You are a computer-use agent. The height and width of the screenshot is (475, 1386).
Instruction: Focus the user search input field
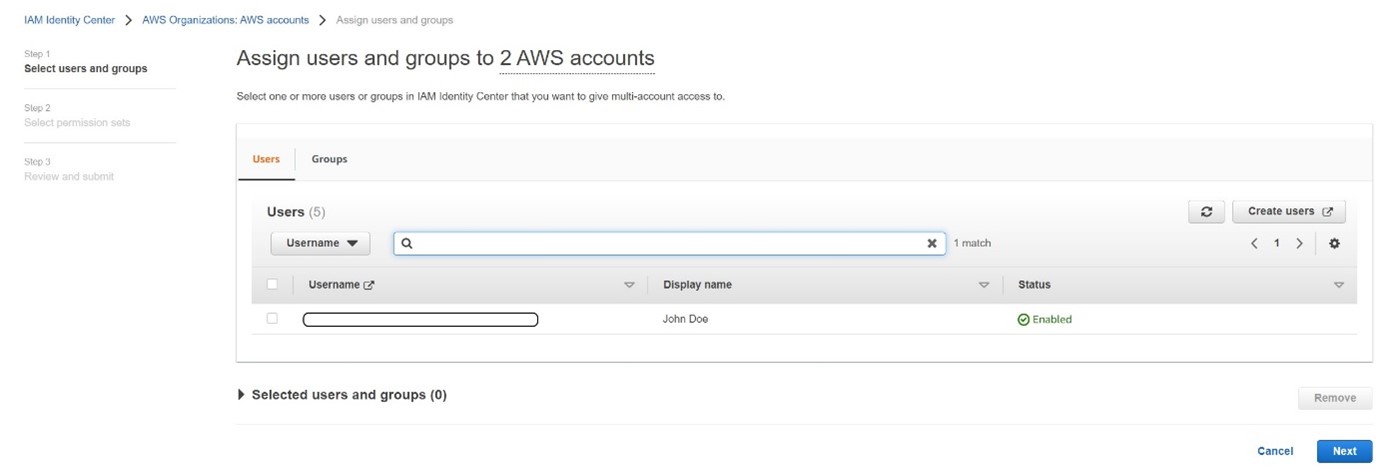click(x=668, y=243)
